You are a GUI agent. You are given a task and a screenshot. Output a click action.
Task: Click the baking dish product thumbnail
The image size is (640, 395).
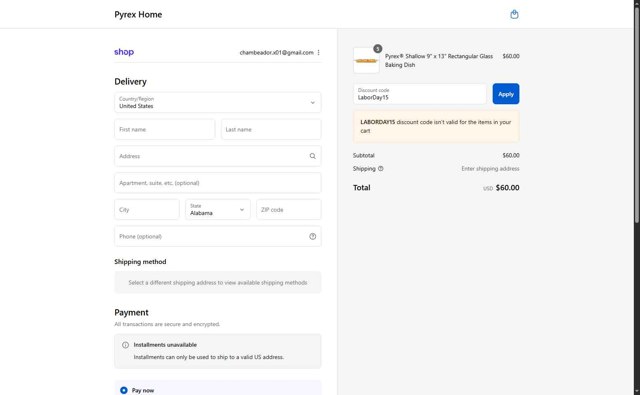click(x=366, y=60)
